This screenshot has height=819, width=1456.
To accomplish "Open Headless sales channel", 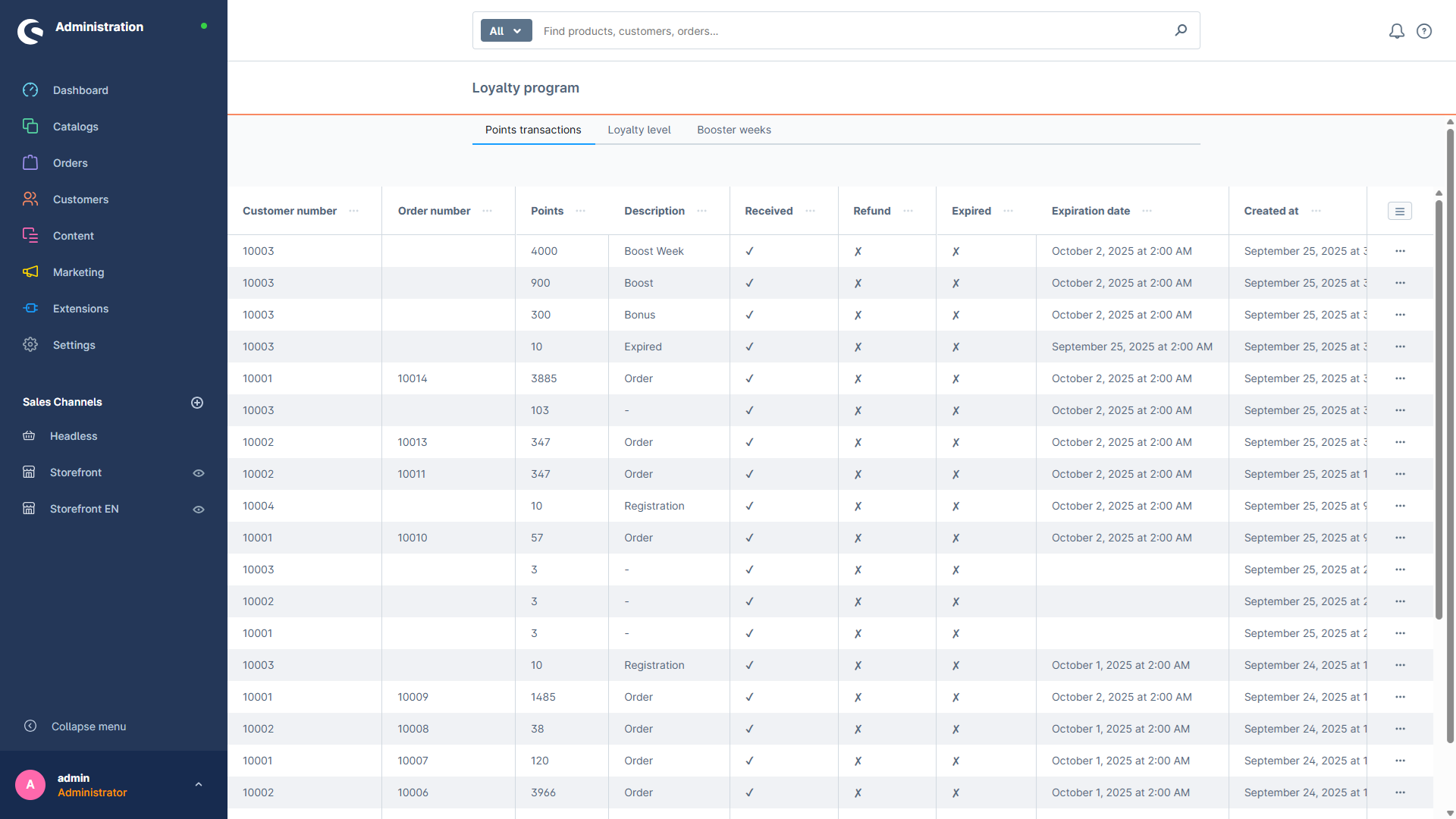I will (74, 436).
